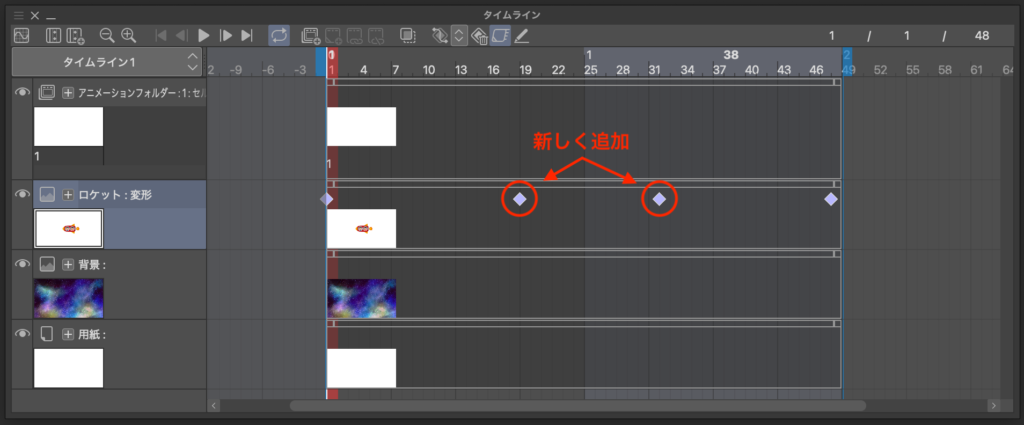Click the graph editor icon at far left
Image resolution: width=1024 pixels, height=425 pixels.
pos(21,35)
